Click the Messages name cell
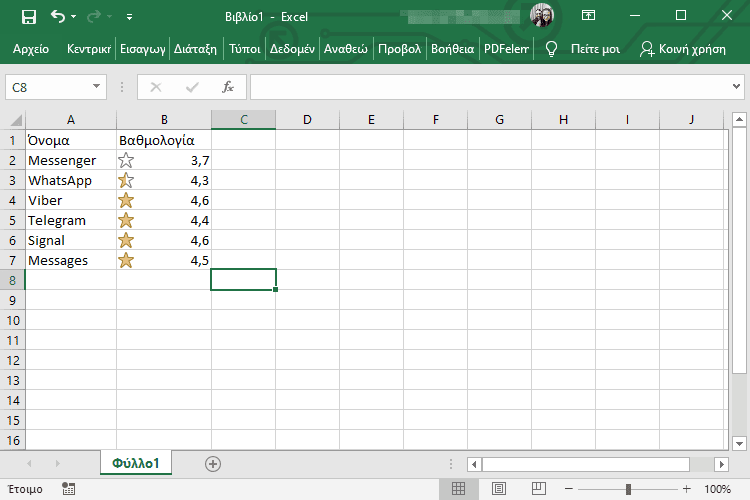Viewport: 750px width, 500px height. tap(71, 260)
